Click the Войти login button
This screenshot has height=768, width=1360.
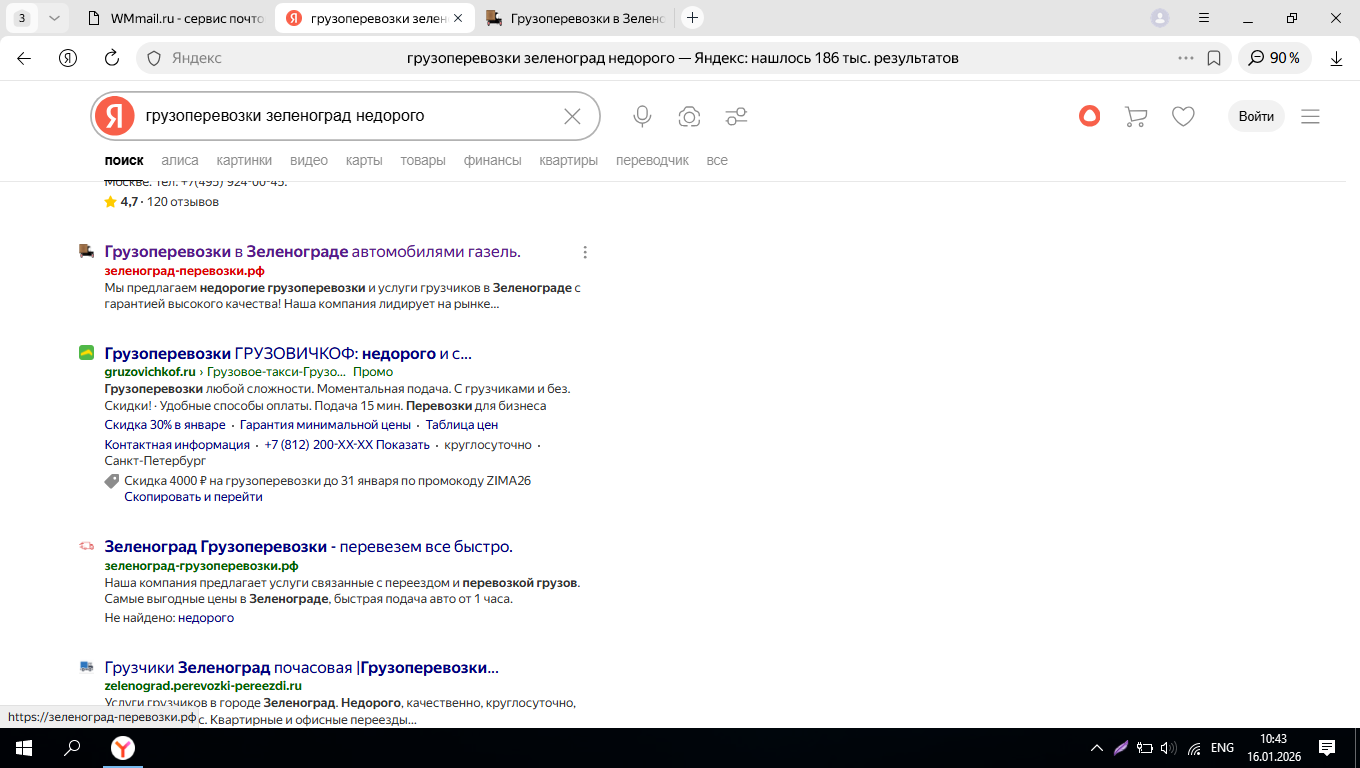coord(1256,116)
